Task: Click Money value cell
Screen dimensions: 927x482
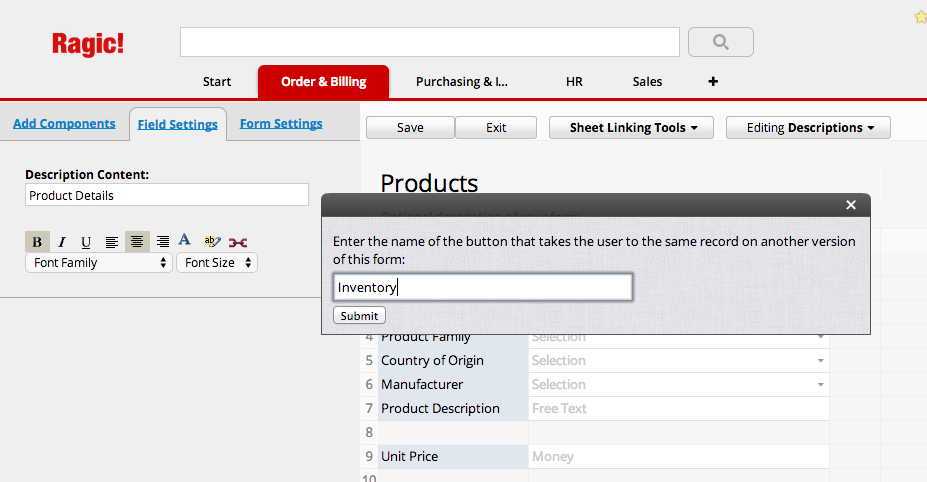Action: coord(678,457)
